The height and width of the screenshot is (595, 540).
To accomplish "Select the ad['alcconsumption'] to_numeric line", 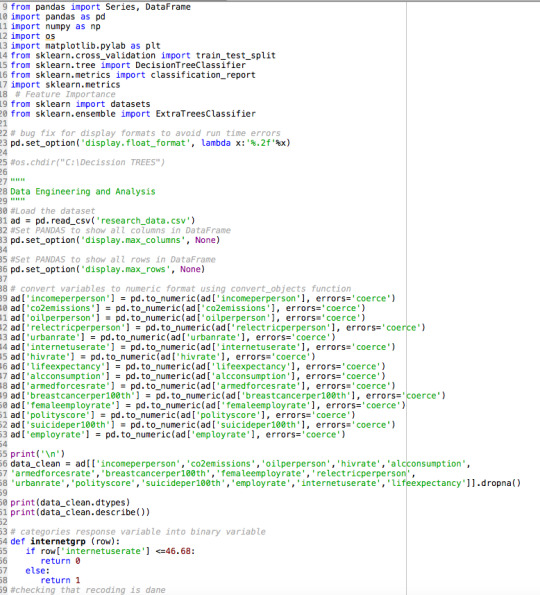I will click(x=198, y=376).
